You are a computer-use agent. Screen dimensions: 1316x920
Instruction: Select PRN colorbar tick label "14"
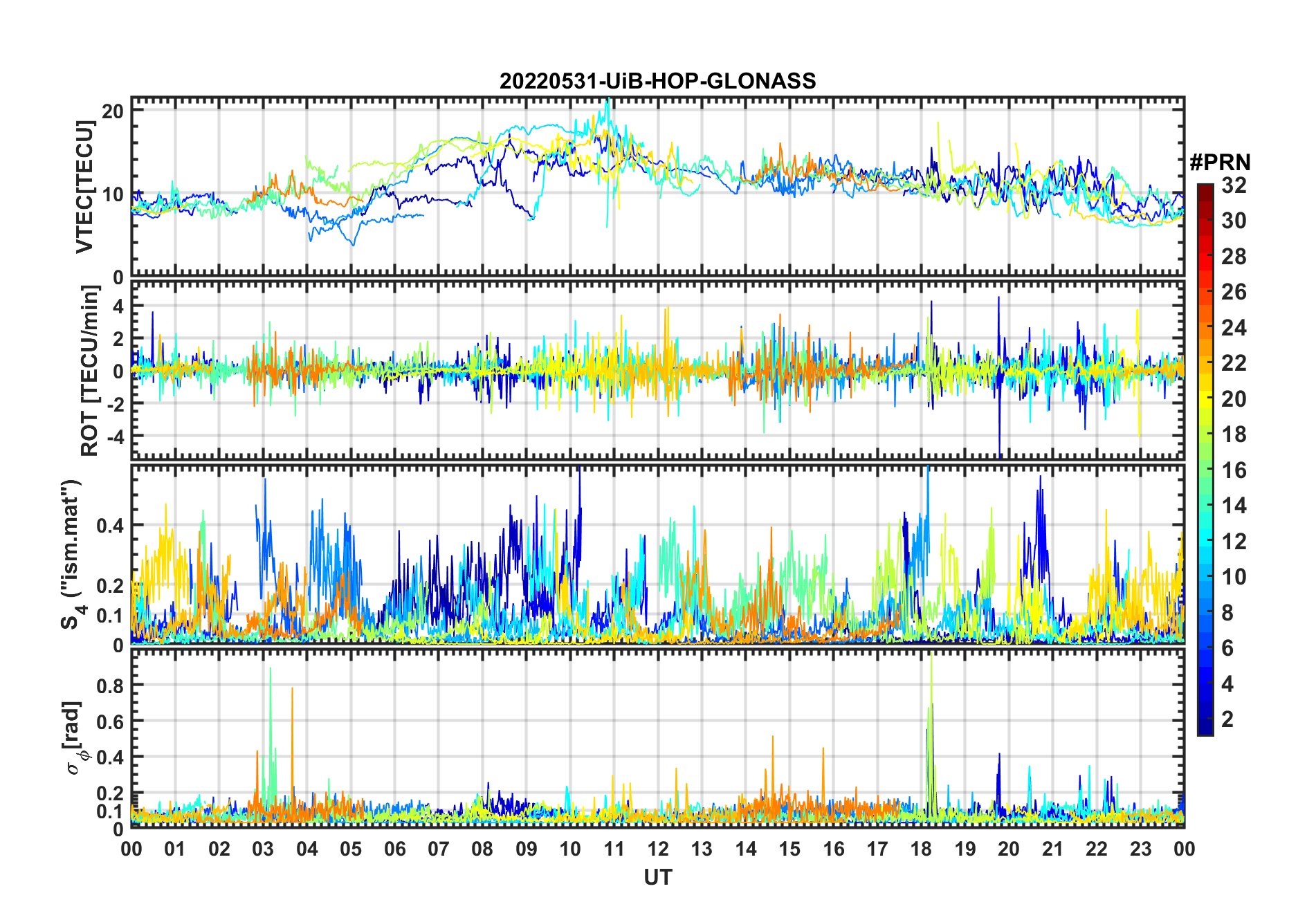(x=1234, y=506)
